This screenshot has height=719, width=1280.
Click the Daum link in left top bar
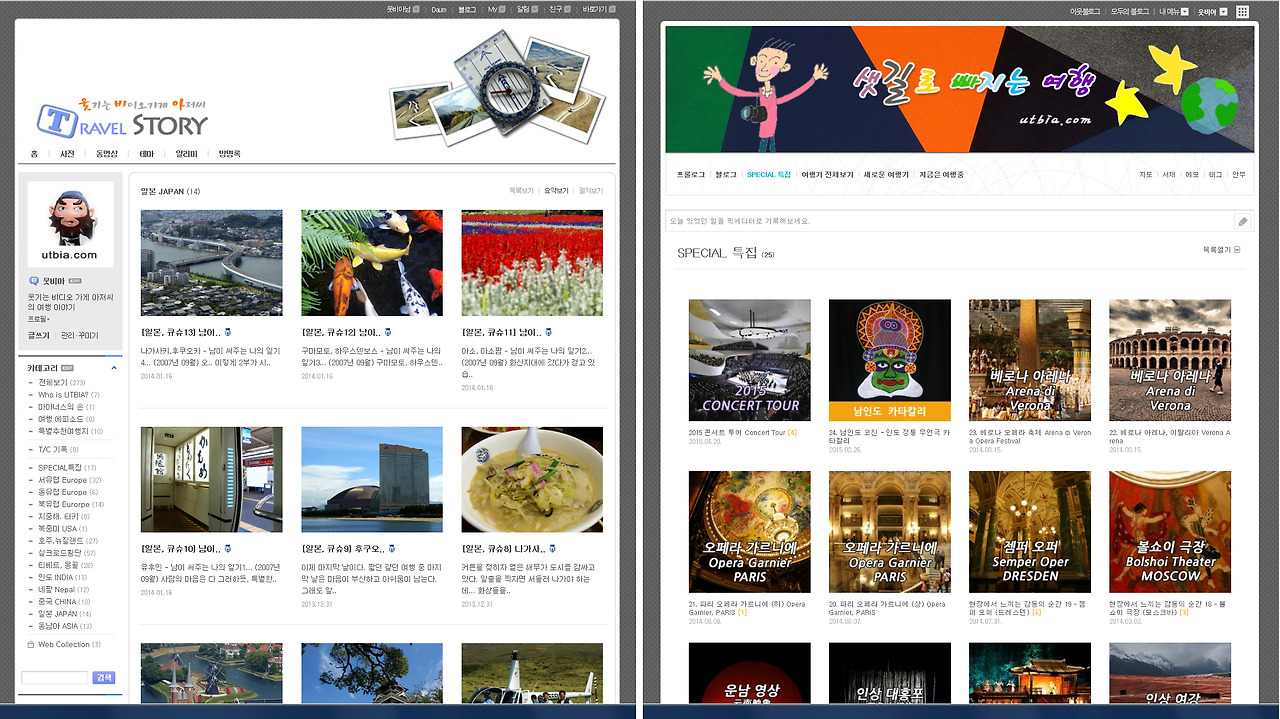(x=439, y=9)
